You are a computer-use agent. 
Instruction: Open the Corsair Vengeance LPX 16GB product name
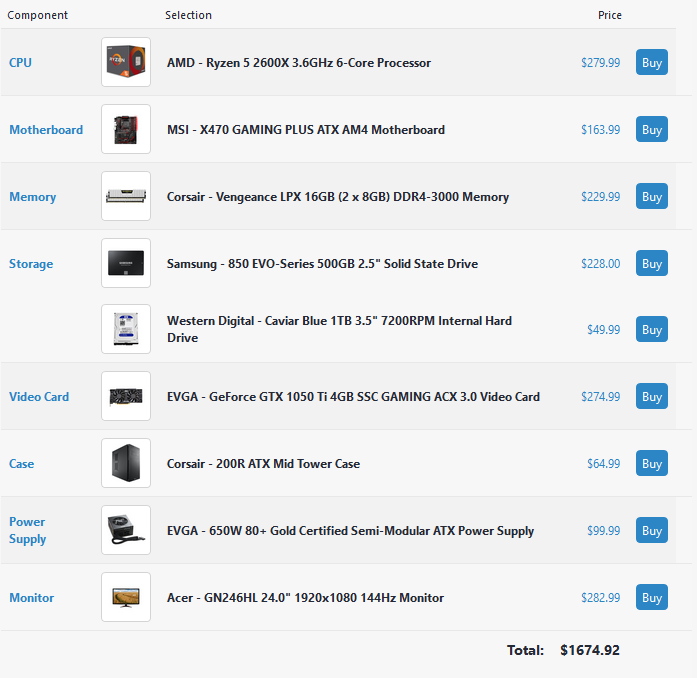(338, 197)
